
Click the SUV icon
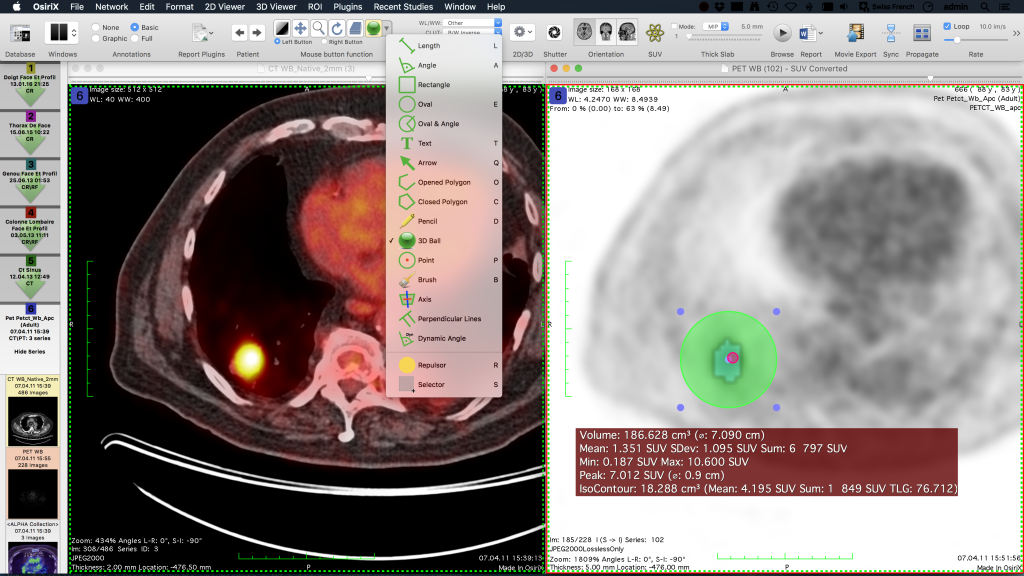tap(655, 33)
